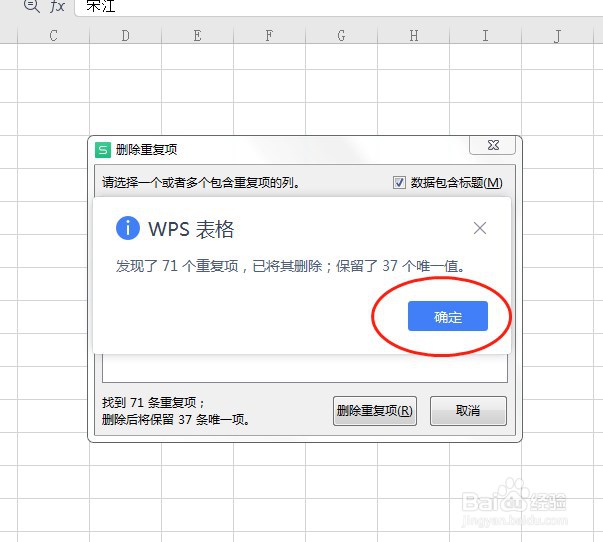
Task: Click the 确定 button in WPS dialog
Action: pos(448,316)
